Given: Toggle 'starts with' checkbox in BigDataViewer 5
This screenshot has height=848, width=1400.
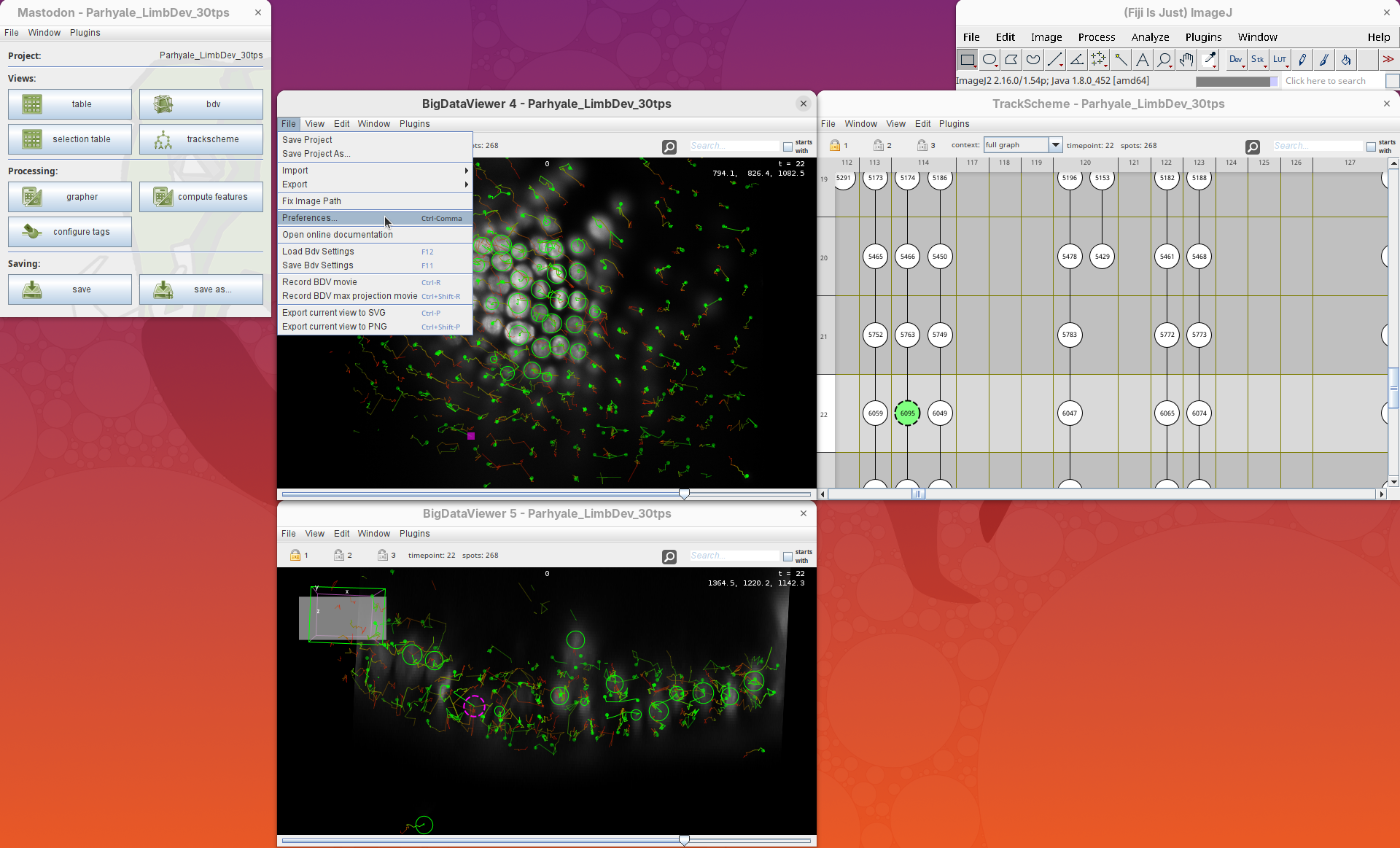Looking at the screenshot, I should click(x=787, y=556).
